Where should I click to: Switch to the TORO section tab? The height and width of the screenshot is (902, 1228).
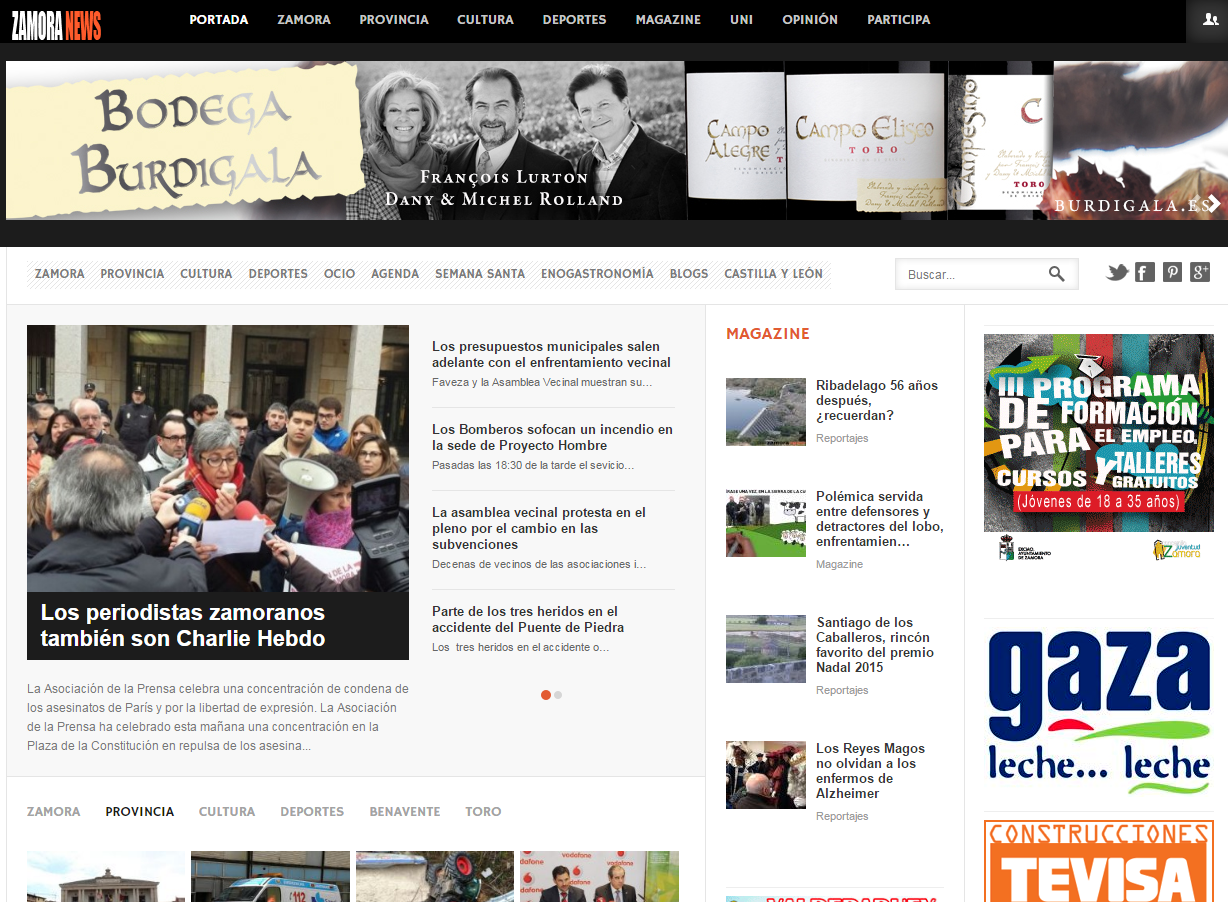click(x=483, y=812)
